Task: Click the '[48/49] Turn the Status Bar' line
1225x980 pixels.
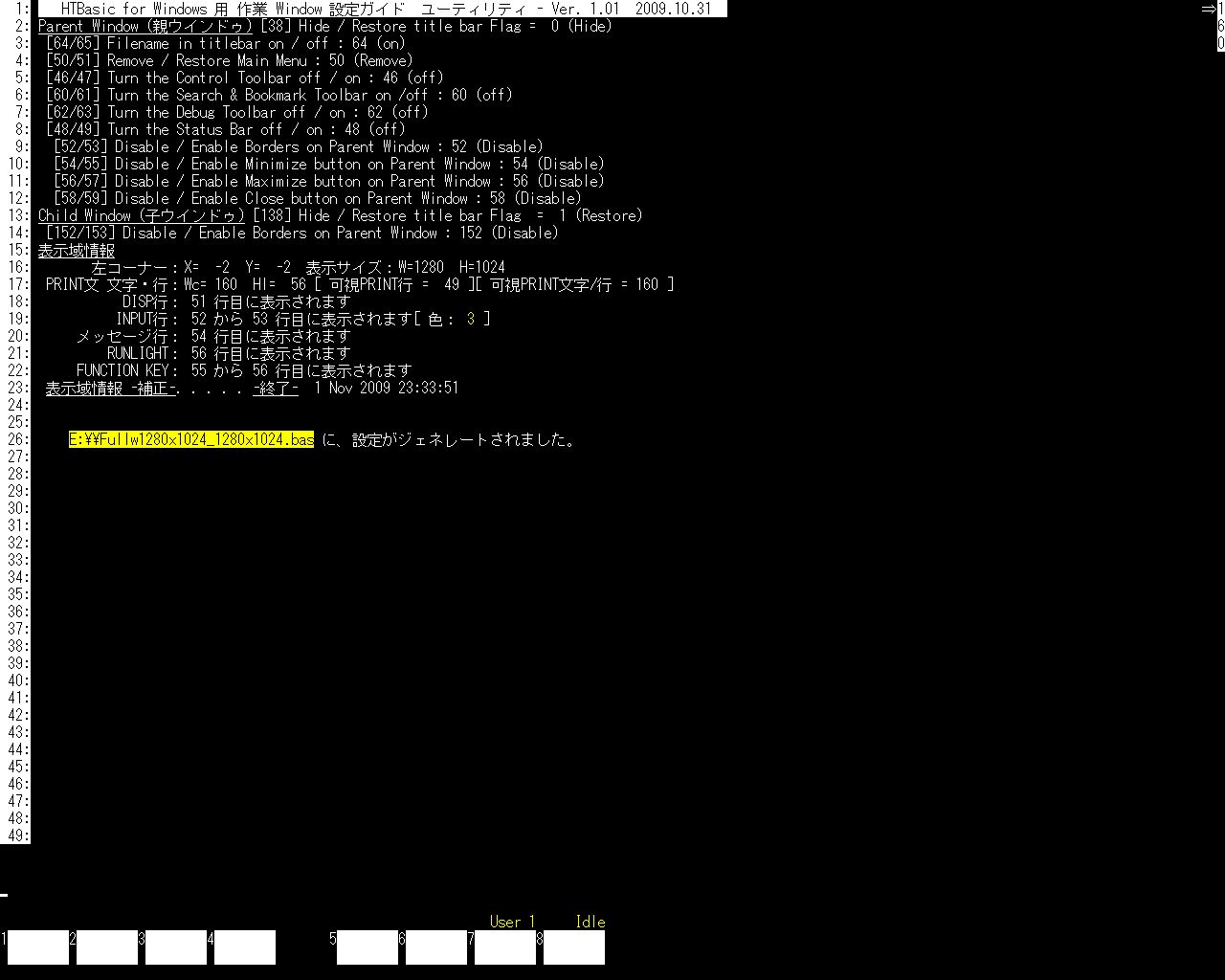Action: (x=226, y=129)
